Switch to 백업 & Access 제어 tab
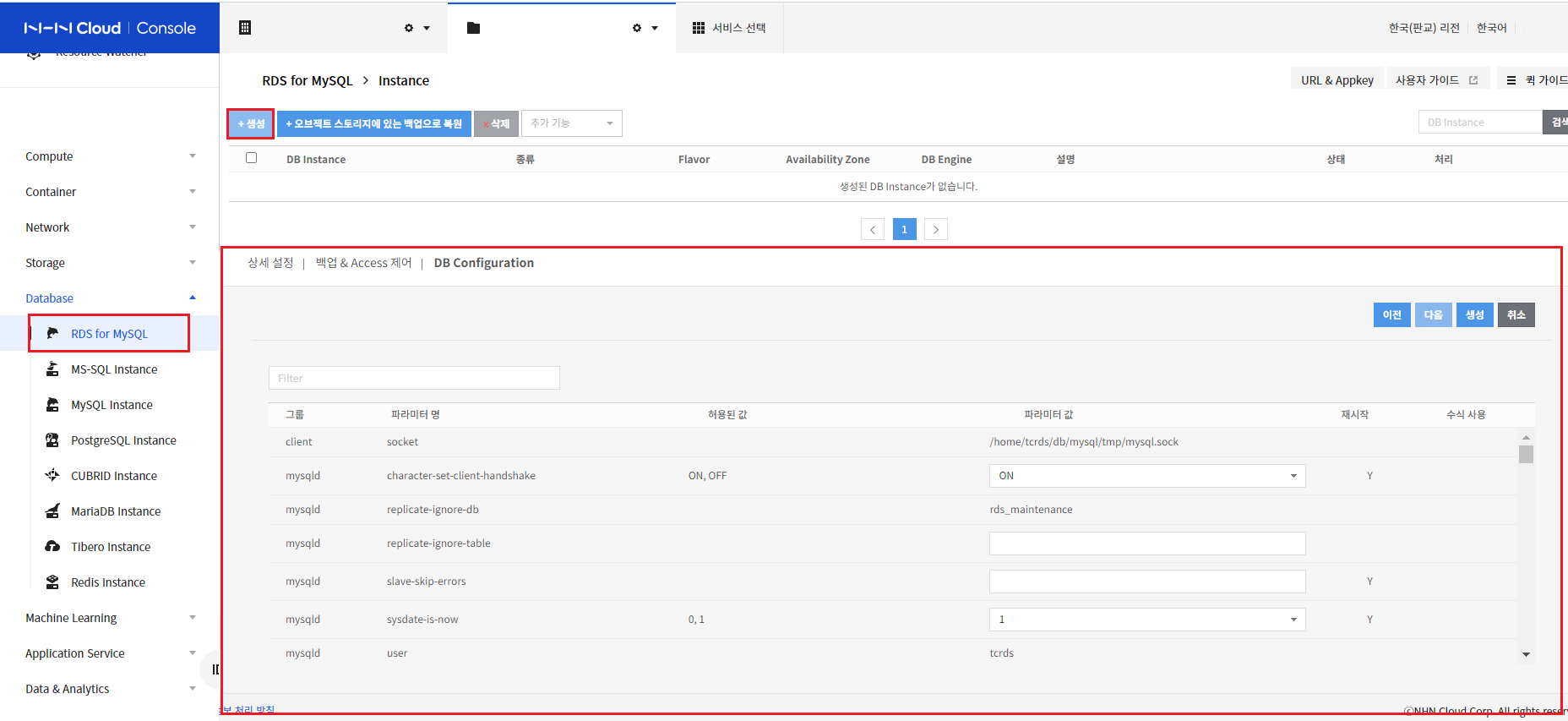Image resolution: width=1568 pixels, height=721 pixels. tap(363, 263)
